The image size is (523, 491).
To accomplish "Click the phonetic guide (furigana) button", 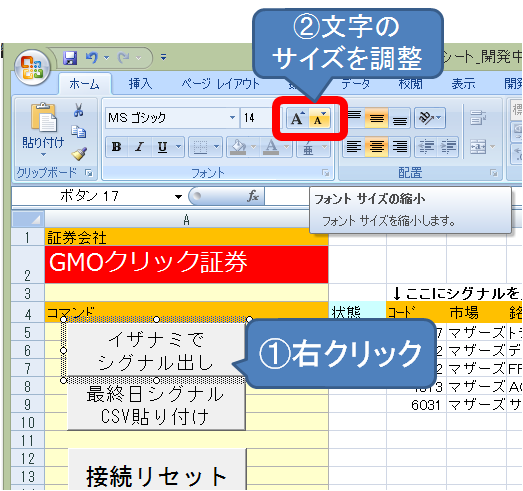I will click(x=308, y=148).
